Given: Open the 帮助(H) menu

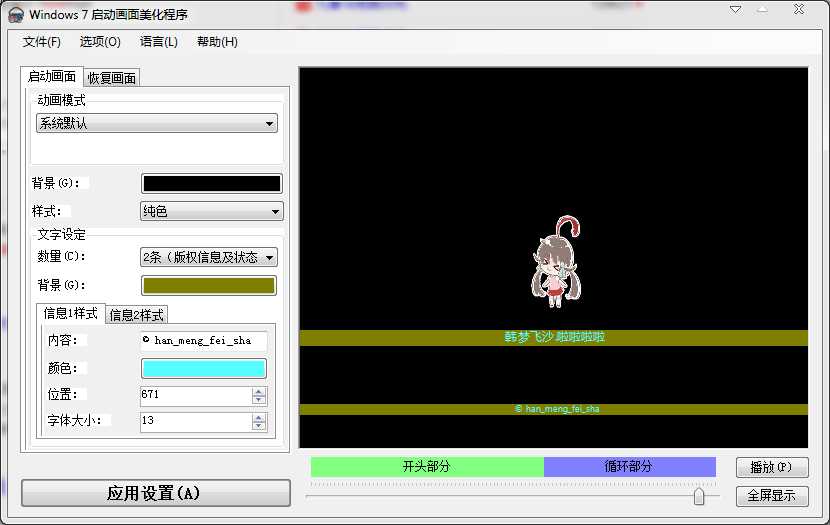Looking at the screenshot, I should (x=217, y=42).
